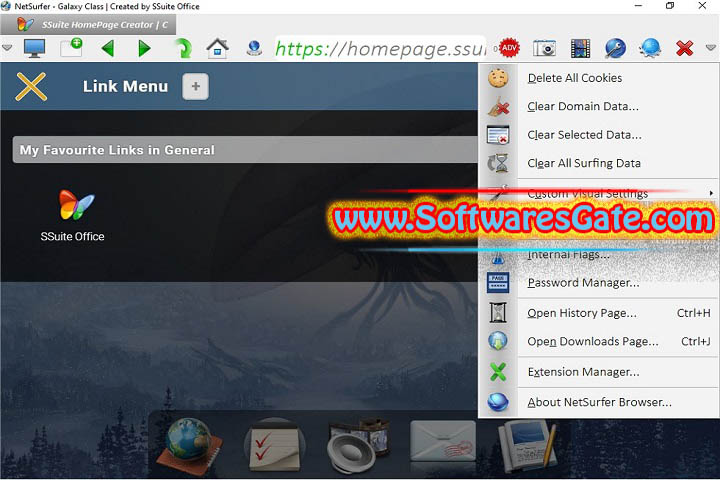Open the newspaper and pencil dock icon
The height and width of the screenshot is (480, 720).
[x=528, y=446]
